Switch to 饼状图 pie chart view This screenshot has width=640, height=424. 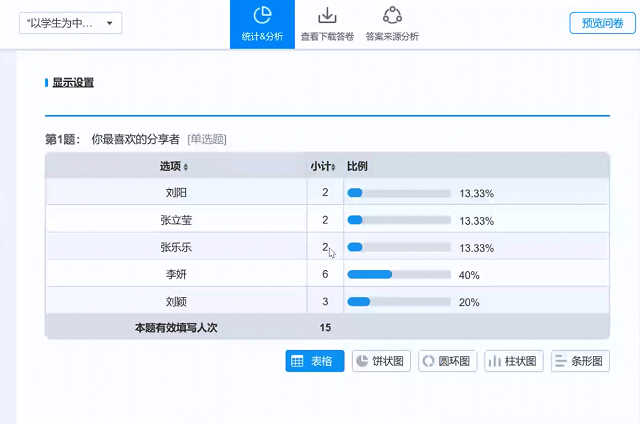(381, 361)
